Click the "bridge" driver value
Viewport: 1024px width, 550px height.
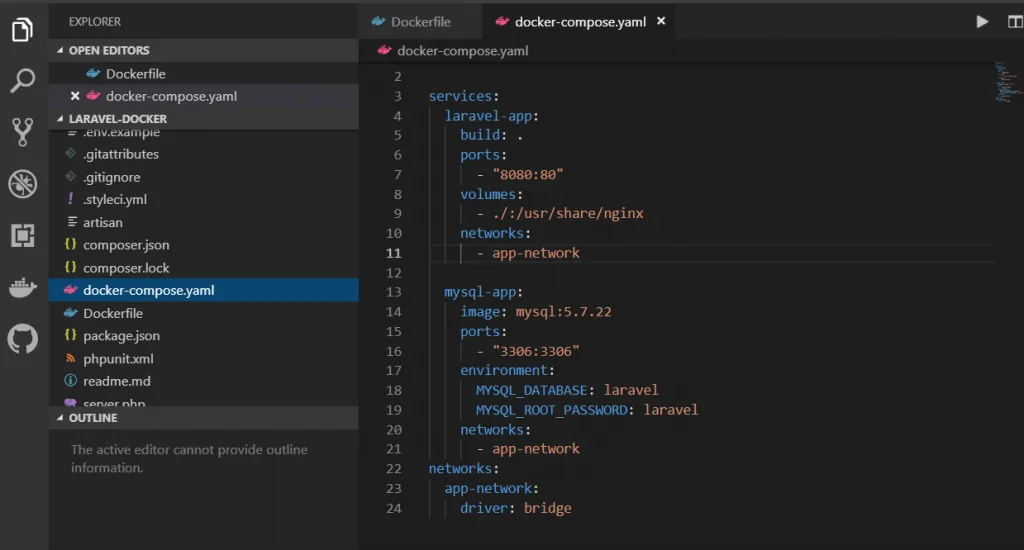(547, 508)
